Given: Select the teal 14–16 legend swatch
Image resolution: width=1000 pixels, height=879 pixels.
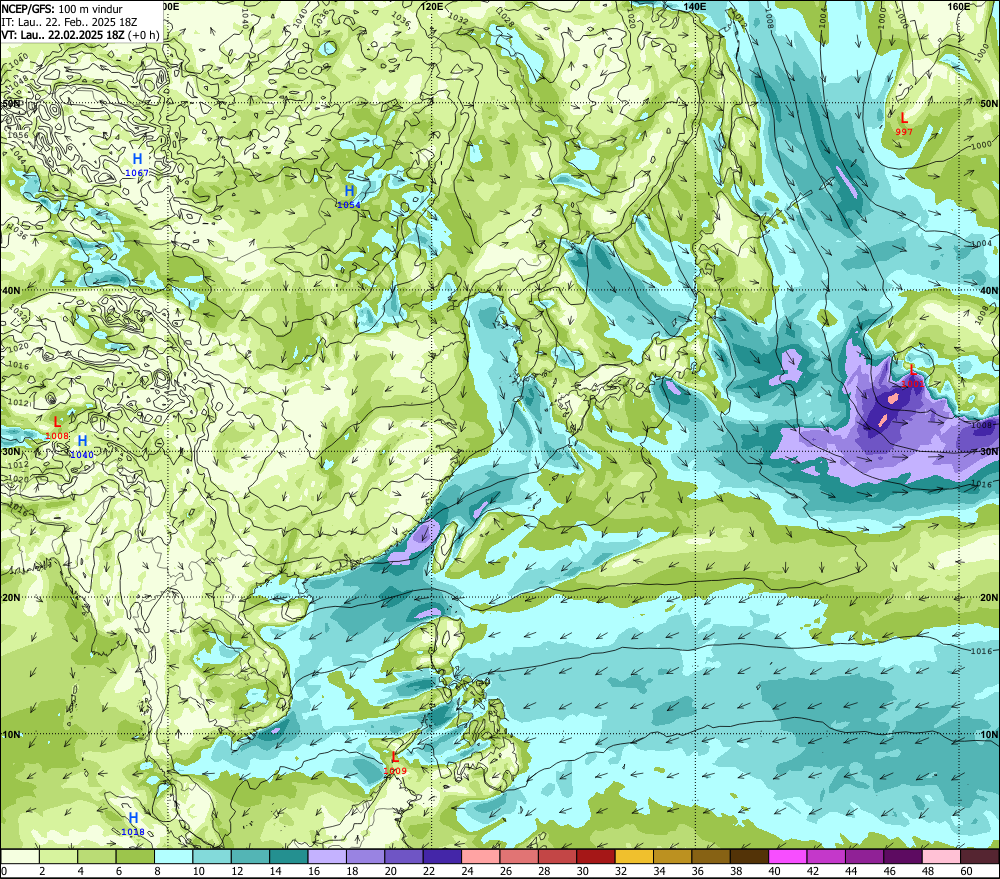Looking at the screenshot, I should pyautogui.click(x=289, y=857).
